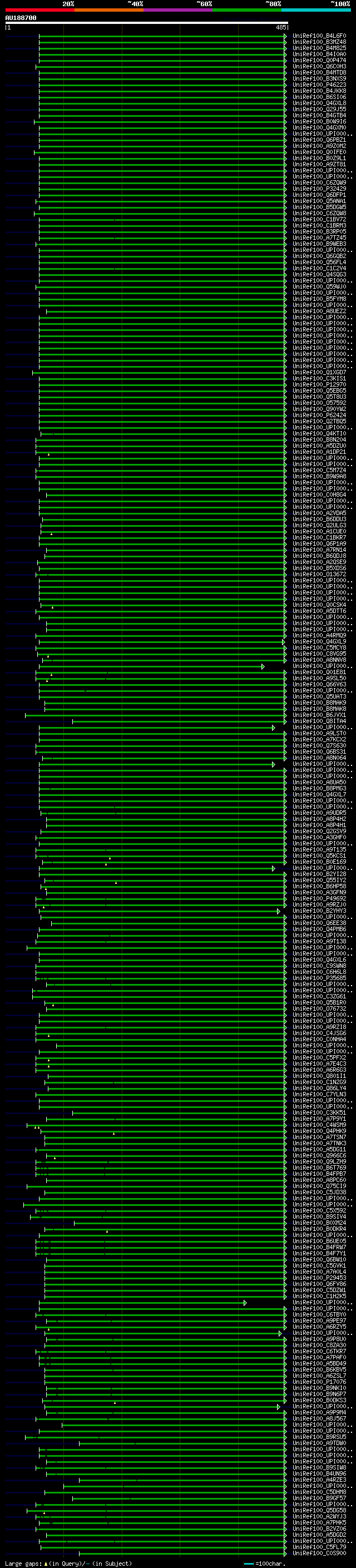Select the UniRef100_Q6EE38 label
The image size is (356, 1568).
[319, 923]
